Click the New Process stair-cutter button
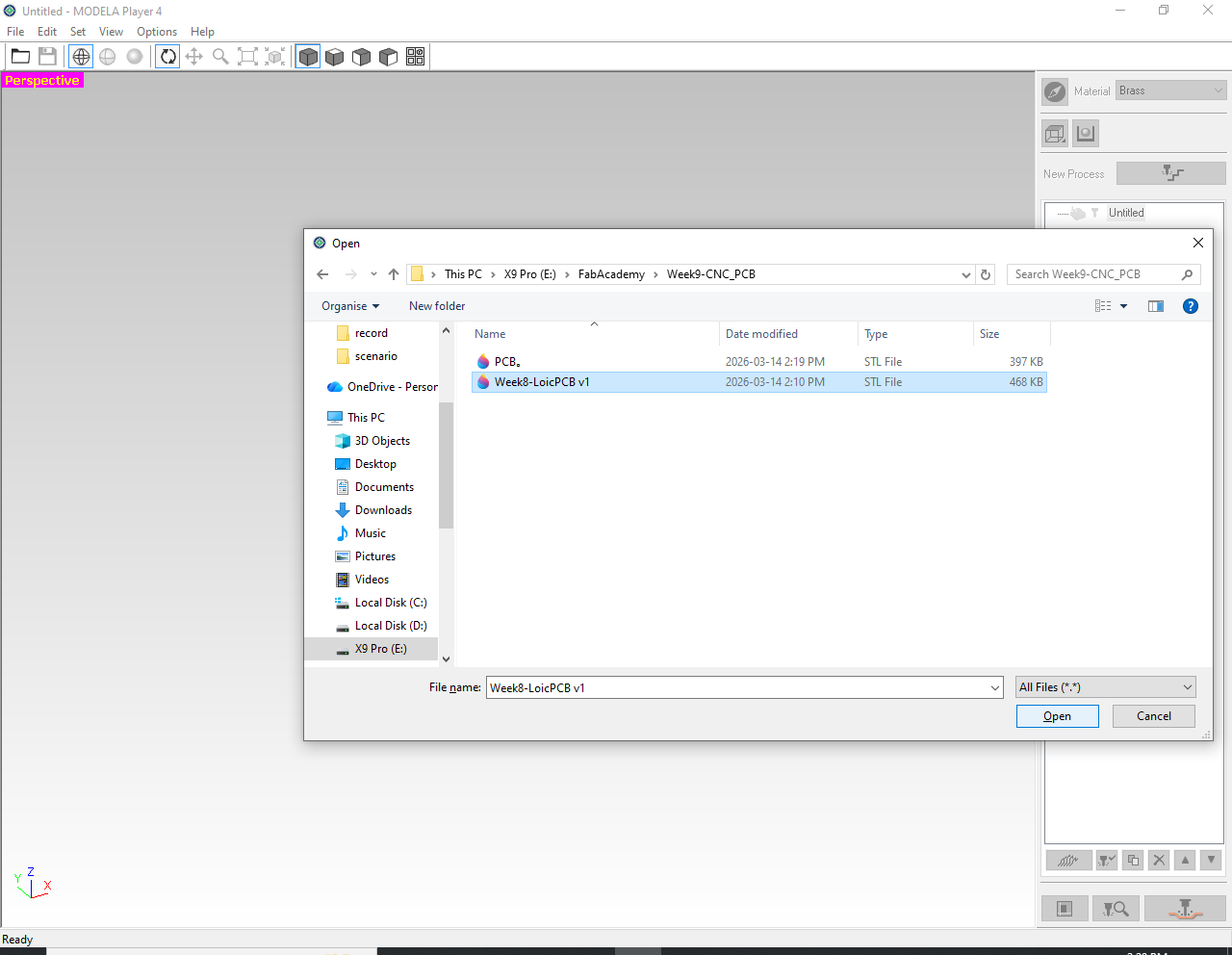 (x=1171, y=173)
